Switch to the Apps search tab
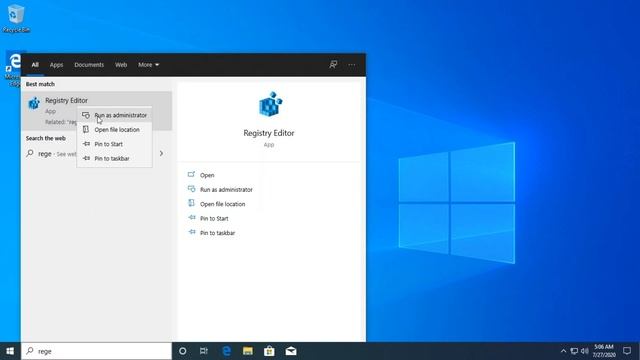The width and height of the screenshot is (640, 360). point(56,64)
